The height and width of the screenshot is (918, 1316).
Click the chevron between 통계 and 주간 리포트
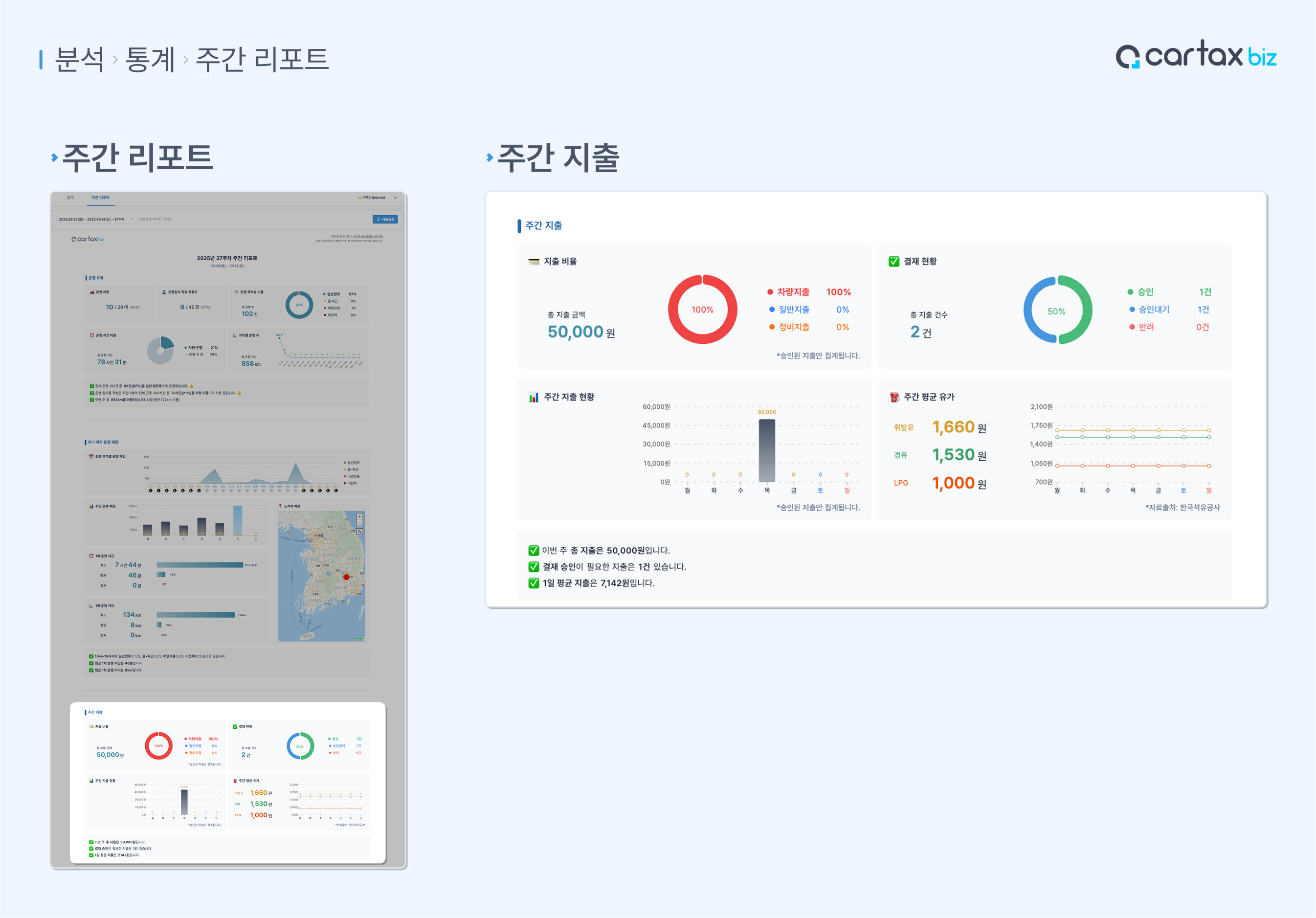186,60
